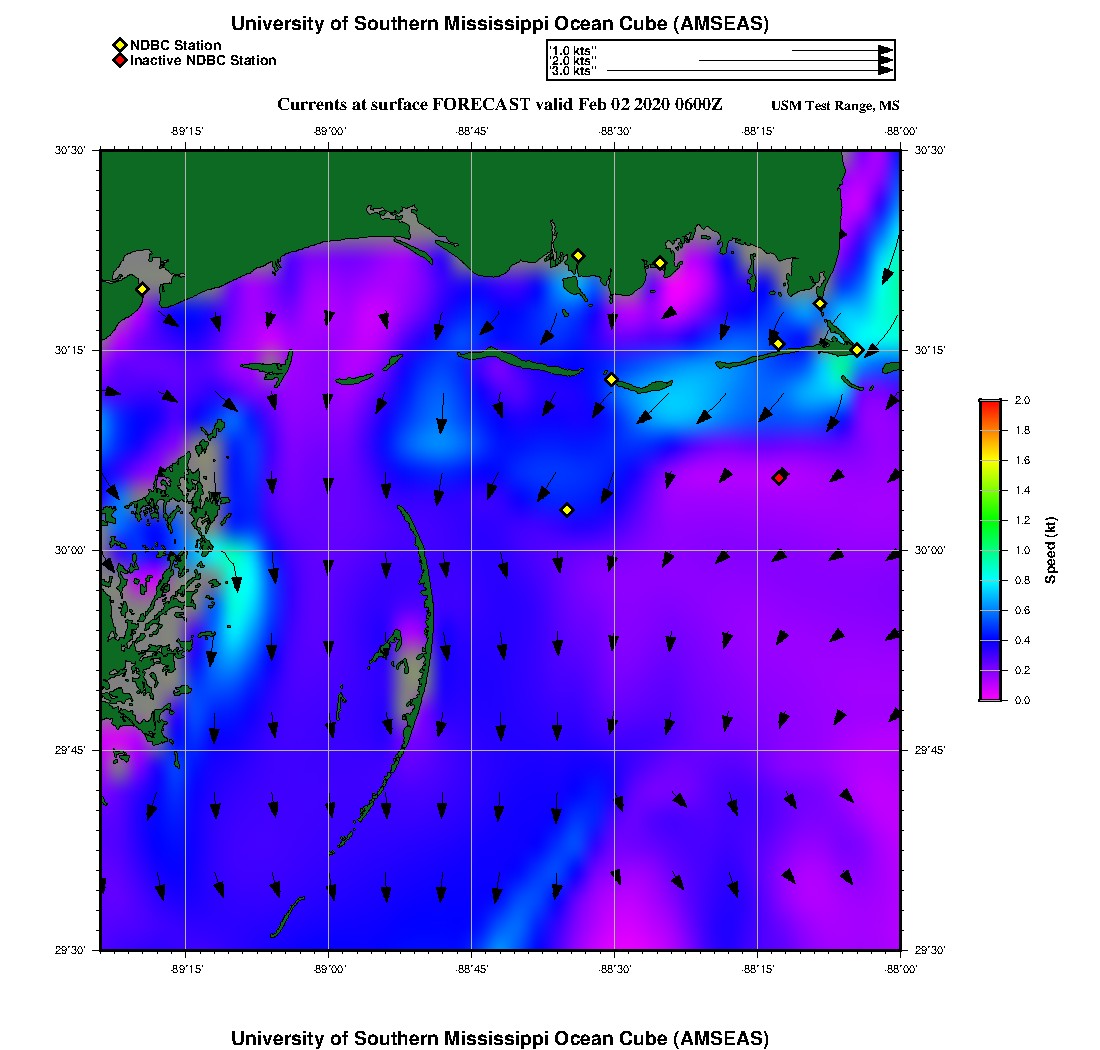Click the bottom -89°00' longitude axis label
This screenshot has height=1050, width=1100.
[329, 970]
